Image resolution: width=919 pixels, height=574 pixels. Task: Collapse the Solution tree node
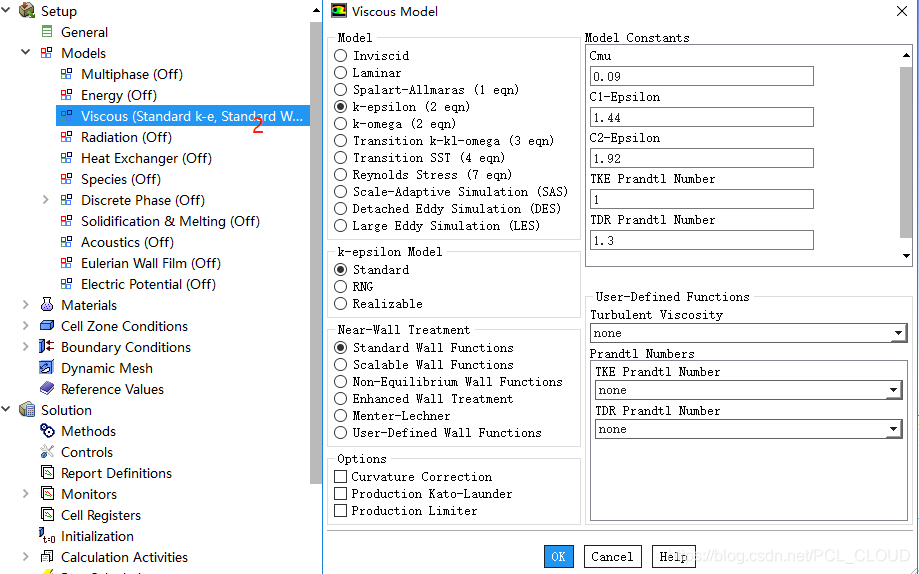click(6, 409)
